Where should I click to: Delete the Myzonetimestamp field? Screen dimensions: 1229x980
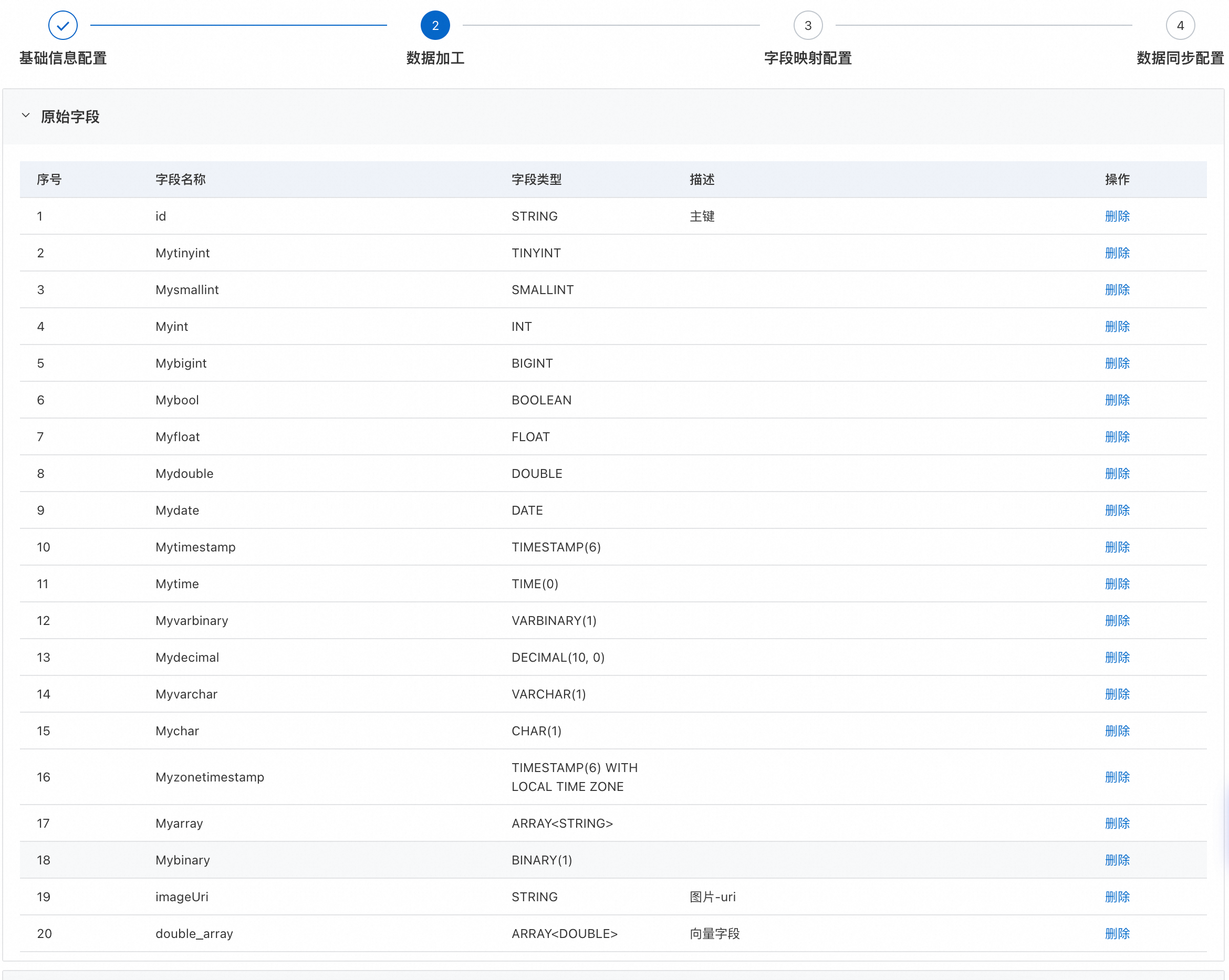pyautogui.click(x=1116, y=778)
